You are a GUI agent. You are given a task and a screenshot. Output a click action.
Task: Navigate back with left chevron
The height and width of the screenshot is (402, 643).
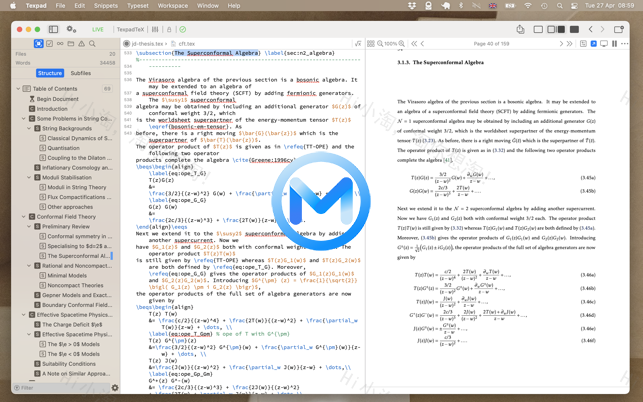(591, 30)
